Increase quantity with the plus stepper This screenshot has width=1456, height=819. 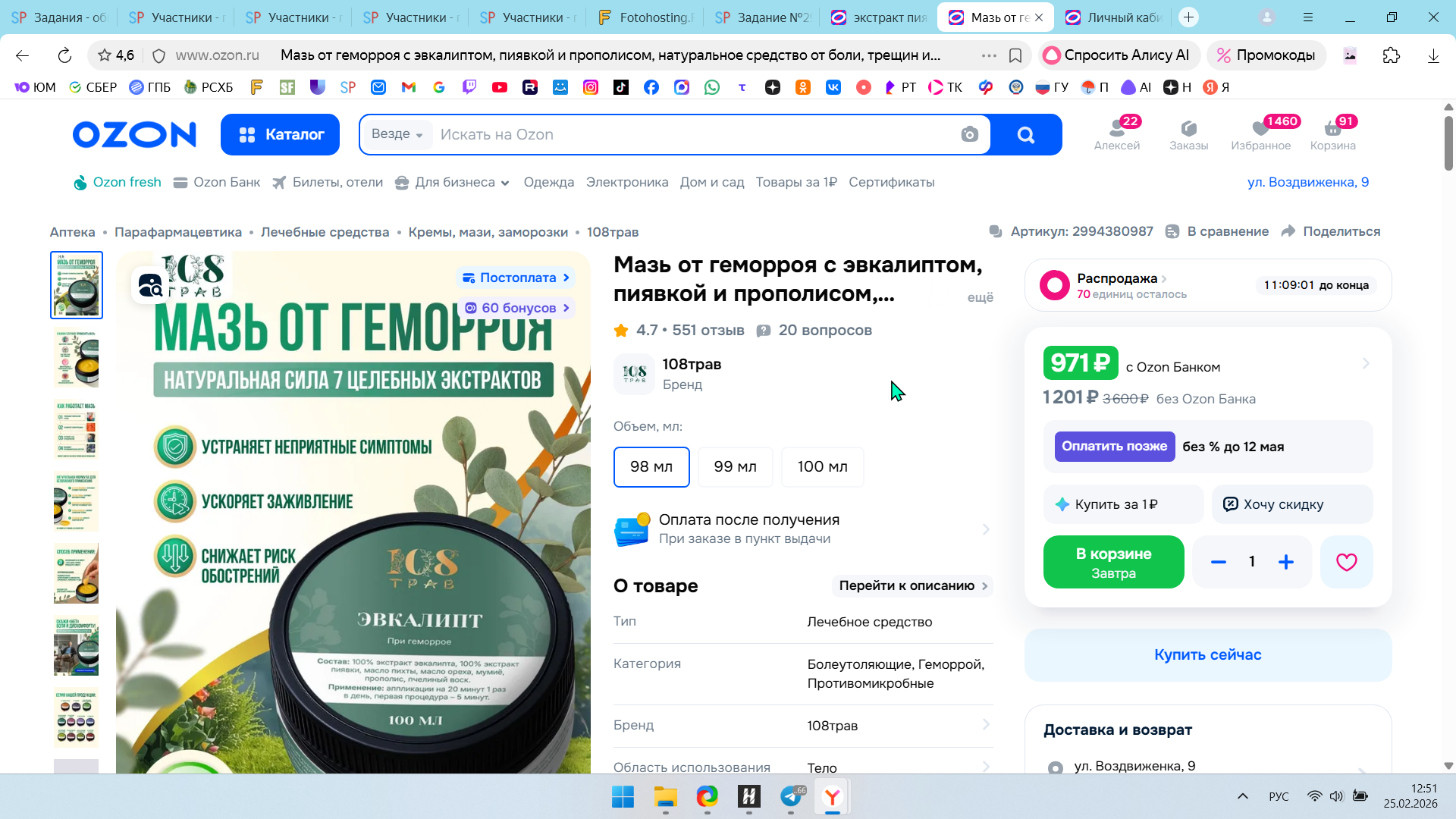tap(1286, 562)
